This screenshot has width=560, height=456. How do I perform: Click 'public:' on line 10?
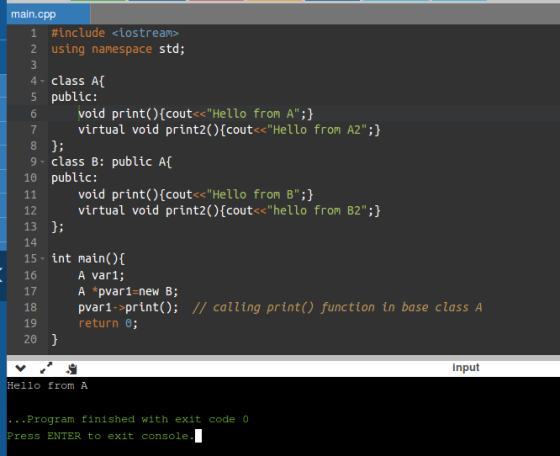coord(74,178)
